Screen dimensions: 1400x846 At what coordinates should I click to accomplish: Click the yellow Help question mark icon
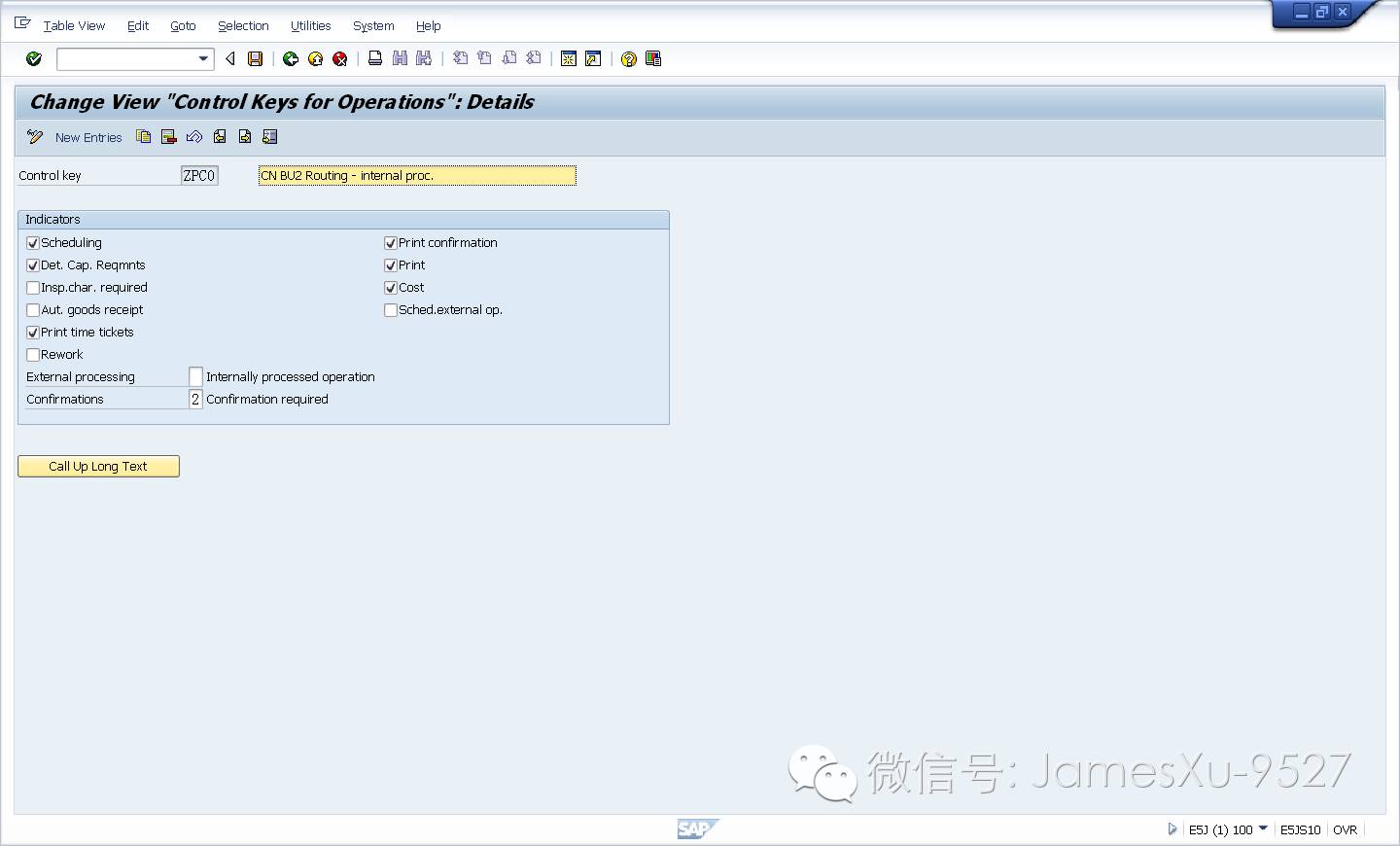tap(629, 59)
